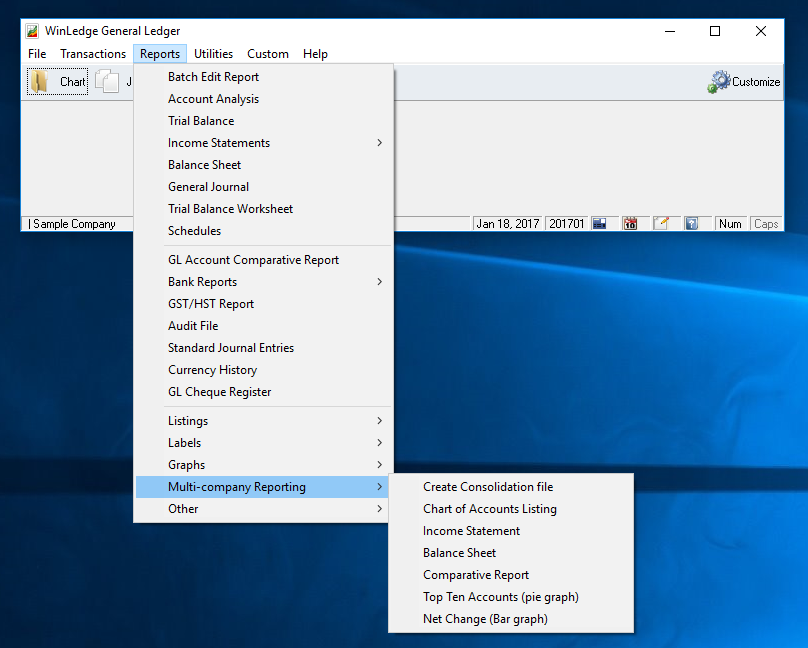Open the Transactions menu
Screen dimensions: 808x648
coord(93,54)
